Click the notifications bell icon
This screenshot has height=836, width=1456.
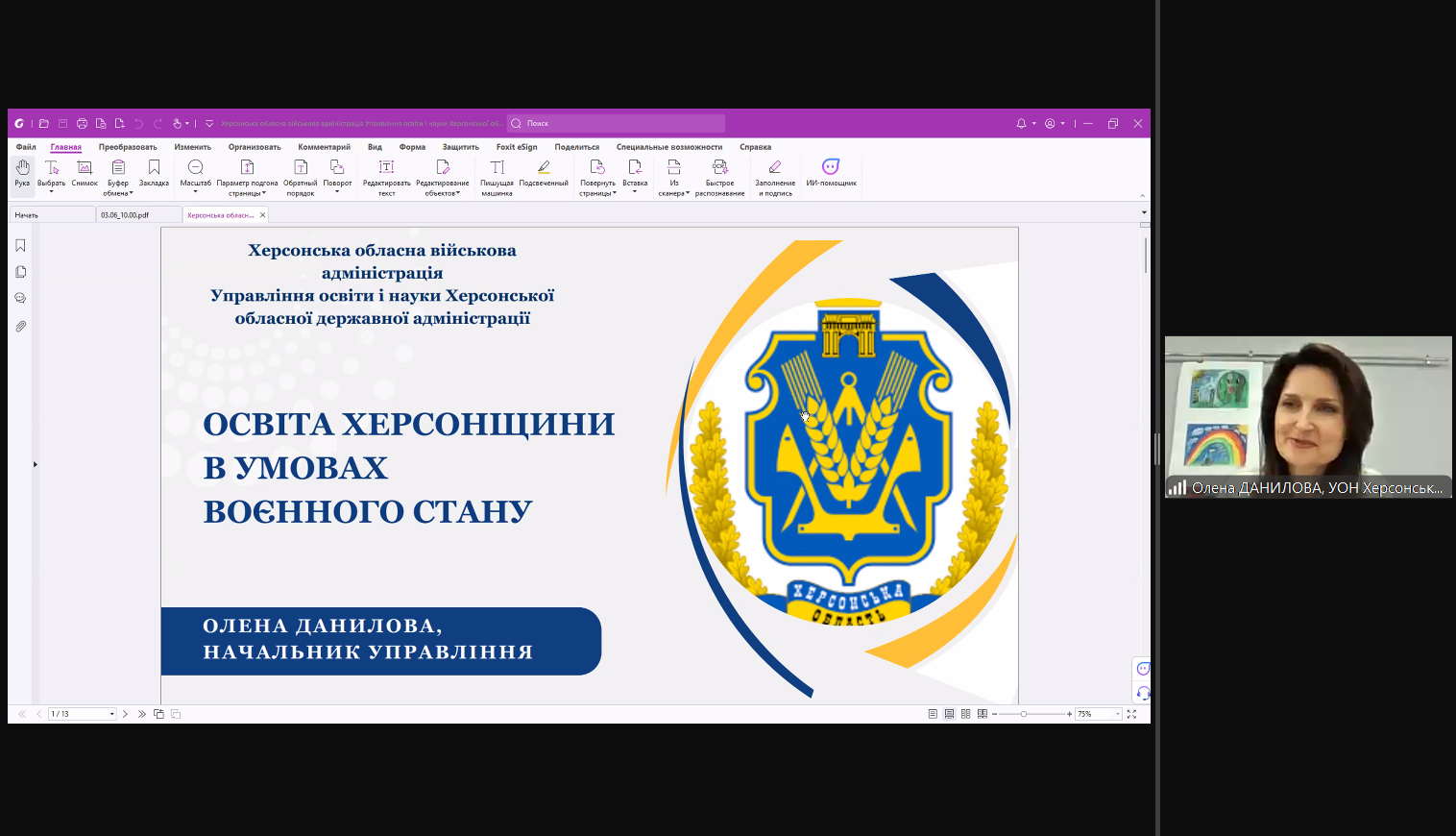(x=1021, y=123)
